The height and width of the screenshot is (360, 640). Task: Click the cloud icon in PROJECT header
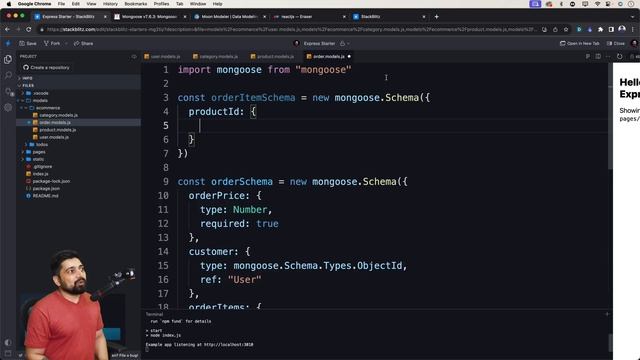point(134,56)
